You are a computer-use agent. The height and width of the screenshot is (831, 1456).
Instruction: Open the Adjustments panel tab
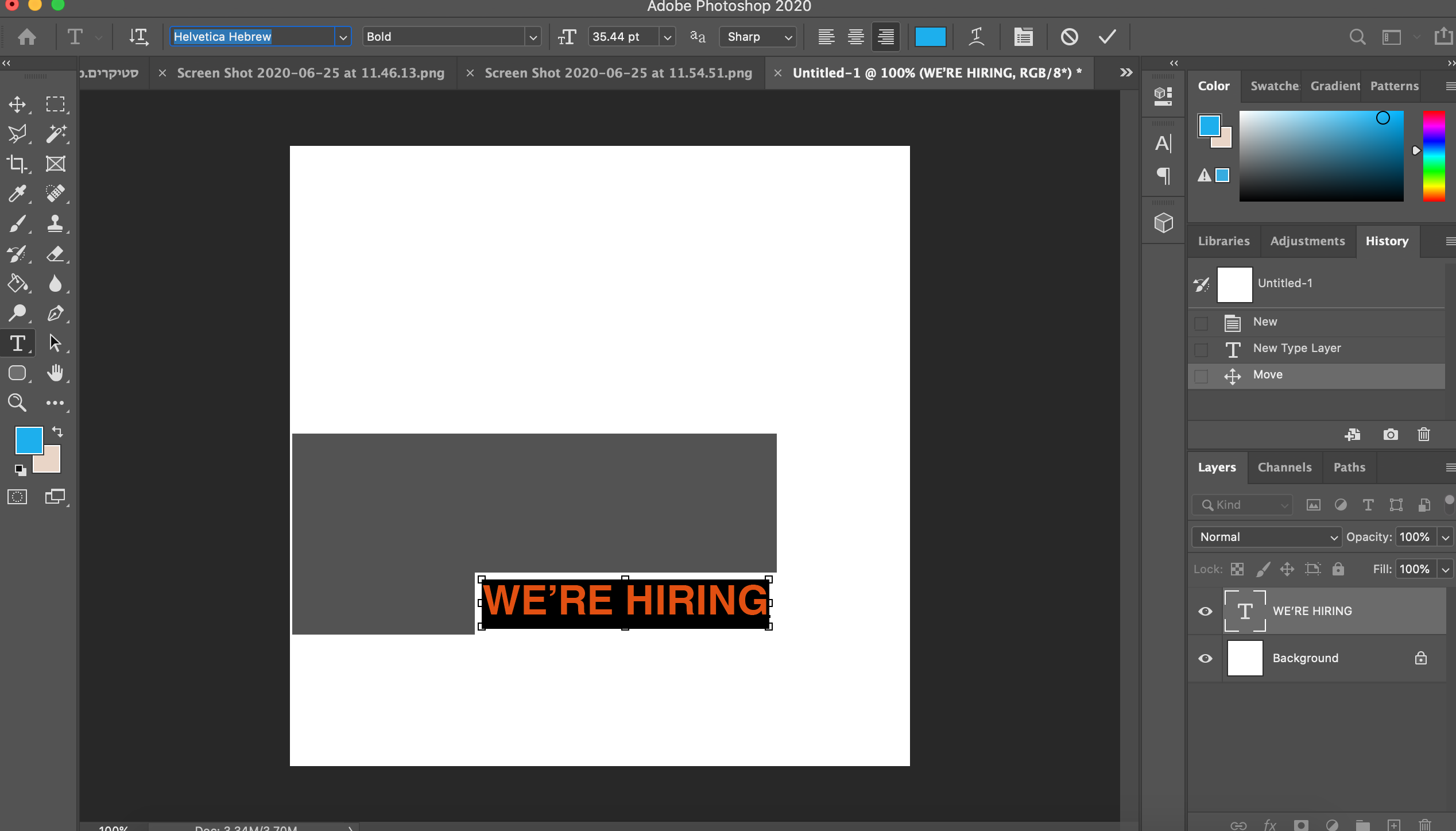tap(1307, 241)
